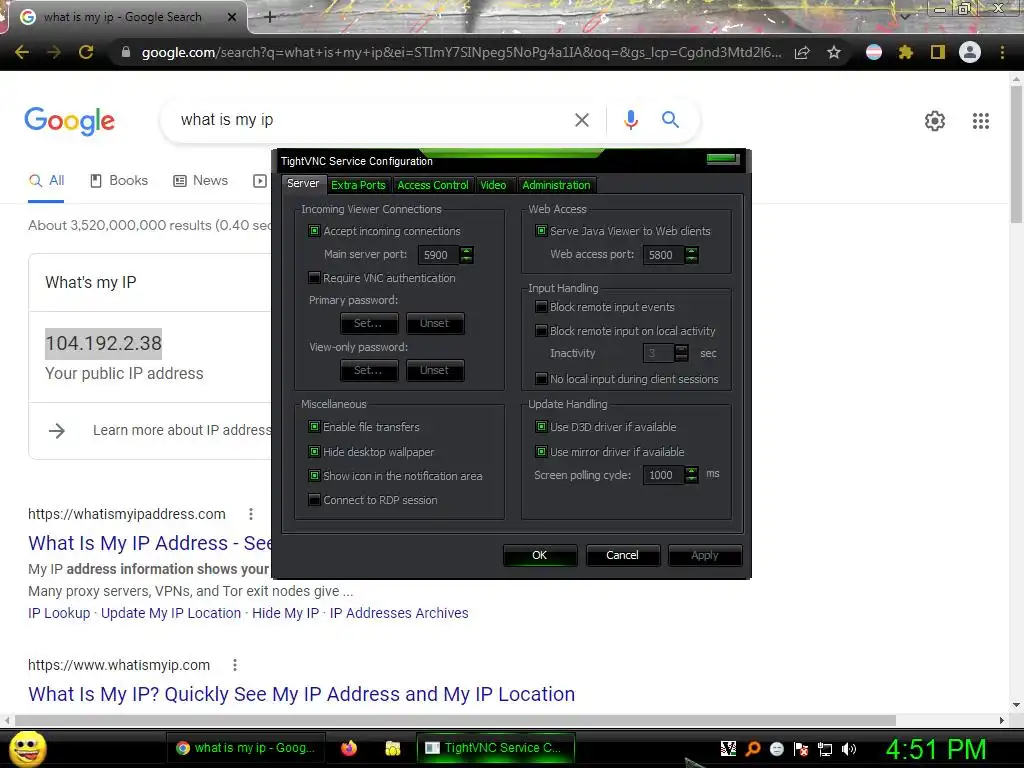Open the folder icon in taskbar
The height and width of the screenshot is (768, 1024).
coord(392,748)
